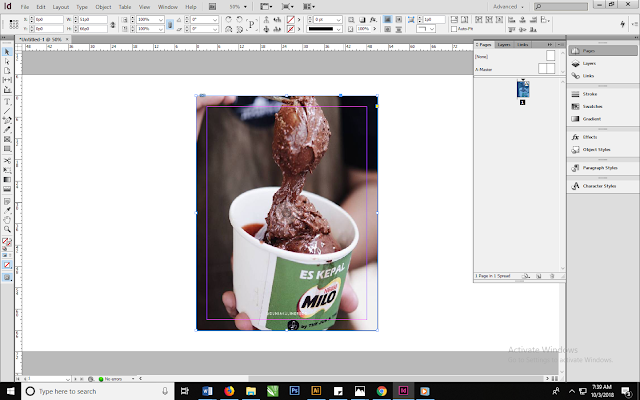Open the Layout menu

(x=60, y=7)
